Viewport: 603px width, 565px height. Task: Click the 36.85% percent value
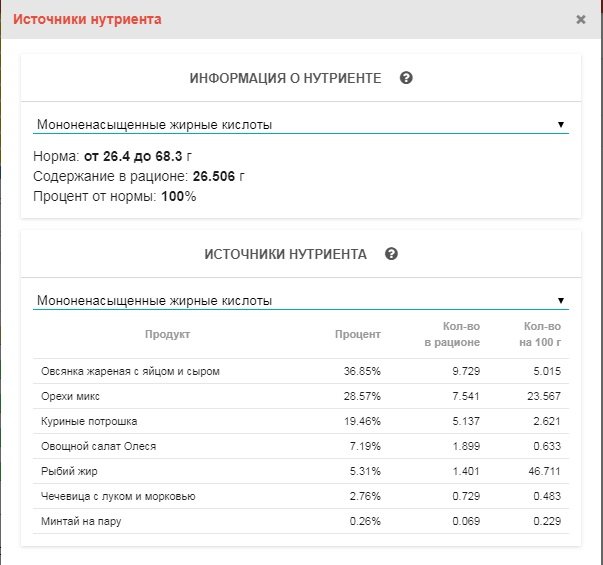pos(362,371)
